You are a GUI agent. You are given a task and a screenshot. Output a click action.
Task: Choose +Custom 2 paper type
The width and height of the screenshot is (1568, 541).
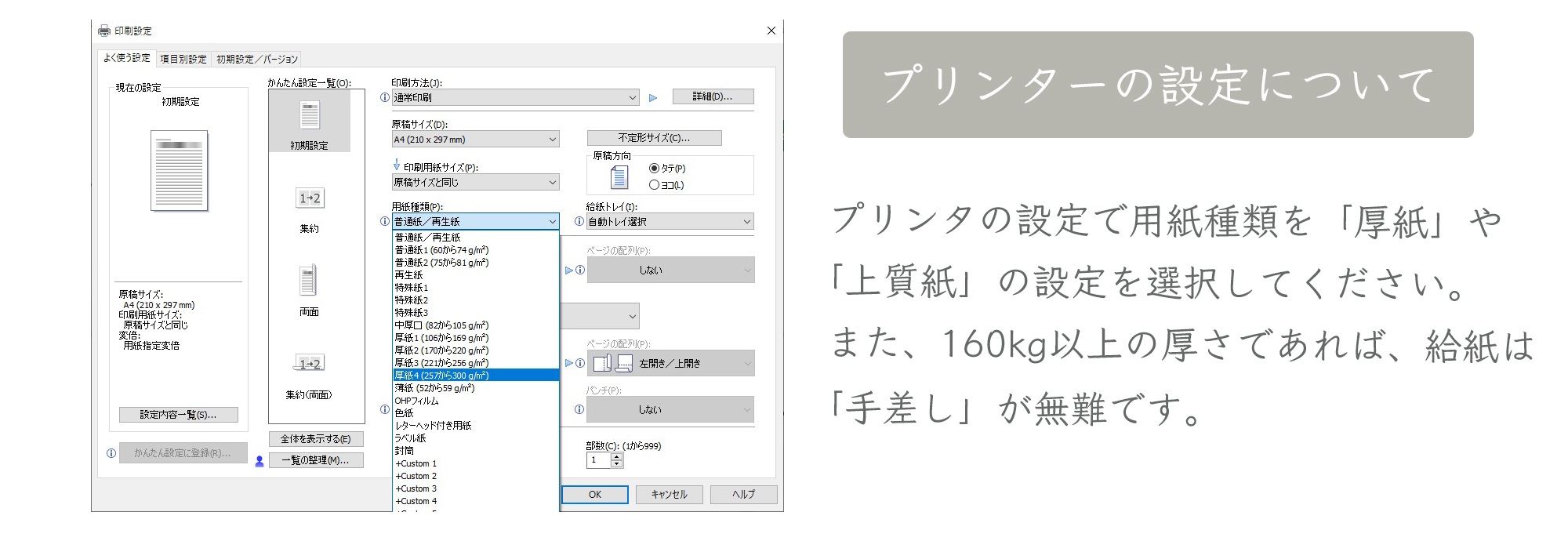(476, 476)
